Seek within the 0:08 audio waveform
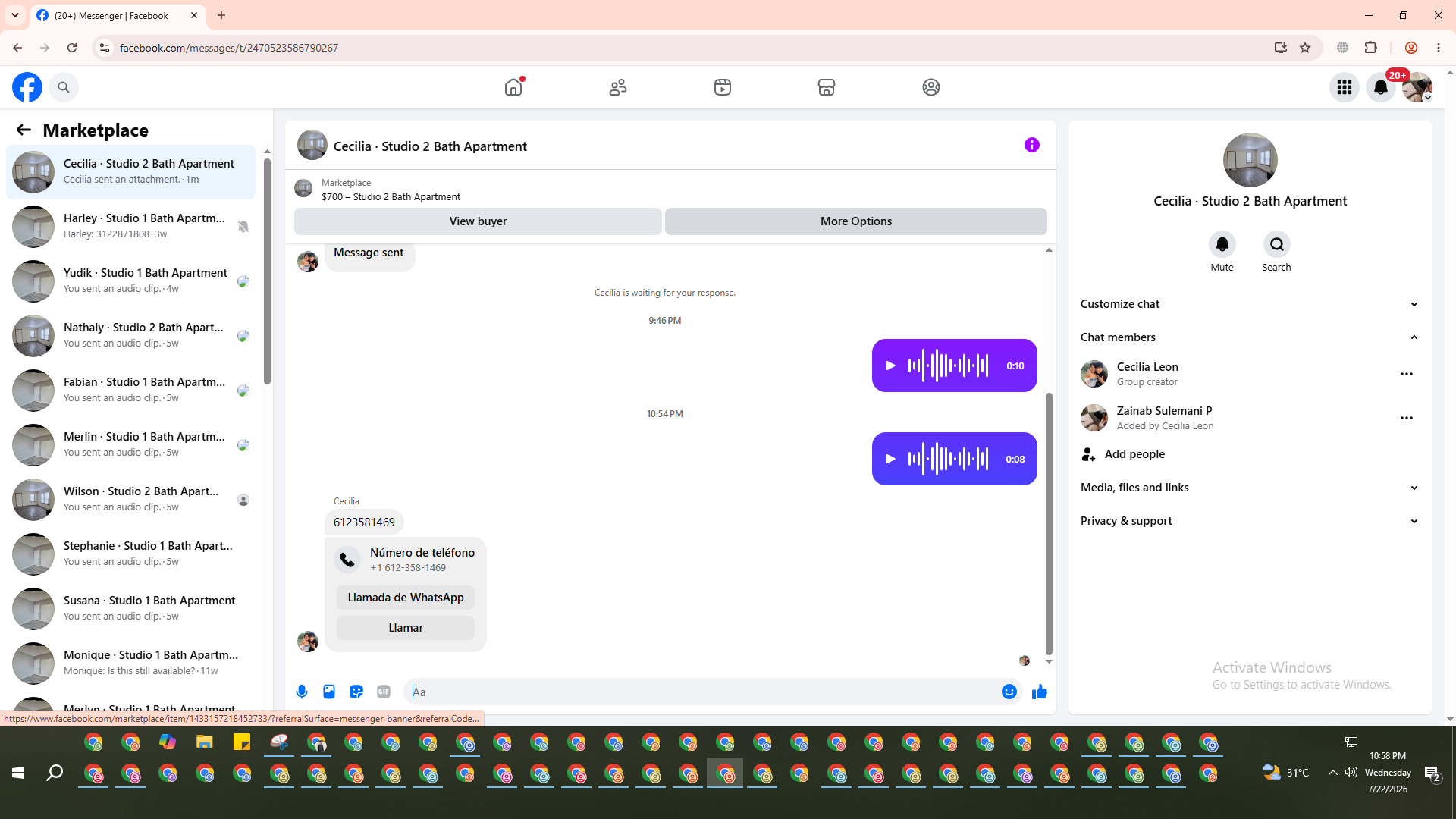The image size is (1456, 819). (948, 459)
